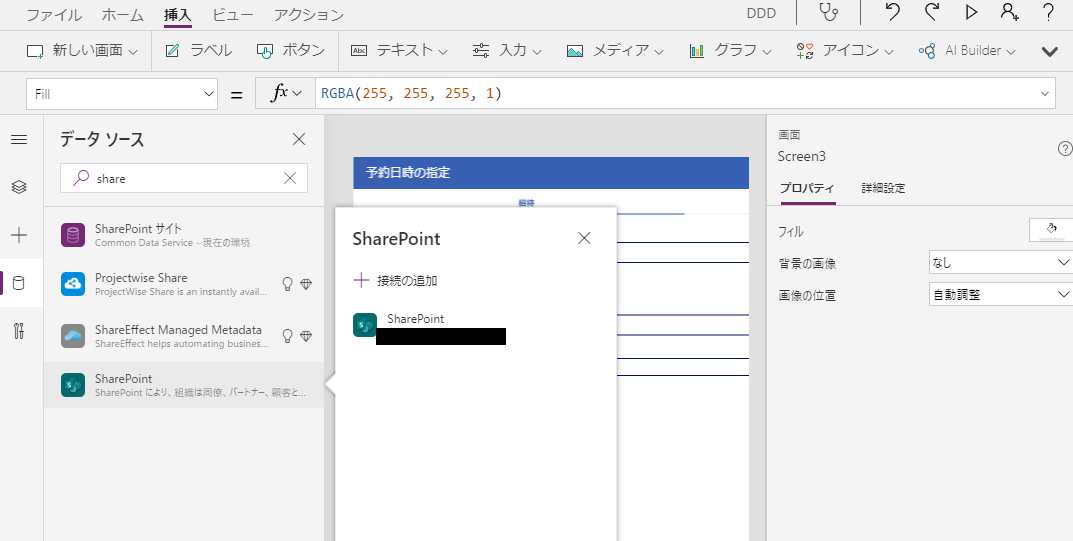Switch to the 詳細設定 tab
The width and height of the screenshot is (1073, 541).
coord(883,188)
